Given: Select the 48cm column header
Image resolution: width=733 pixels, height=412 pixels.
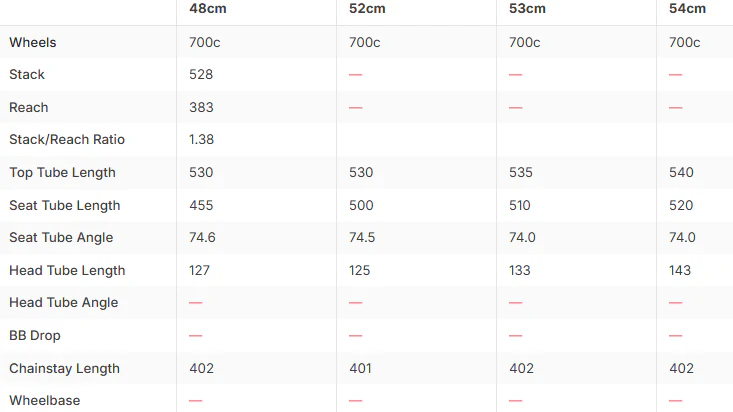Looking at the screenshot, I should tap(208, 8).
